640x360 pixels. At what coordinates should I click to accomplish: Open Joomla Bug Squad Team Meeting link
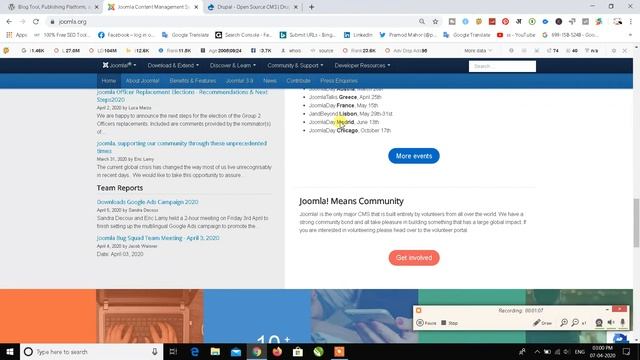pos(158,238)
